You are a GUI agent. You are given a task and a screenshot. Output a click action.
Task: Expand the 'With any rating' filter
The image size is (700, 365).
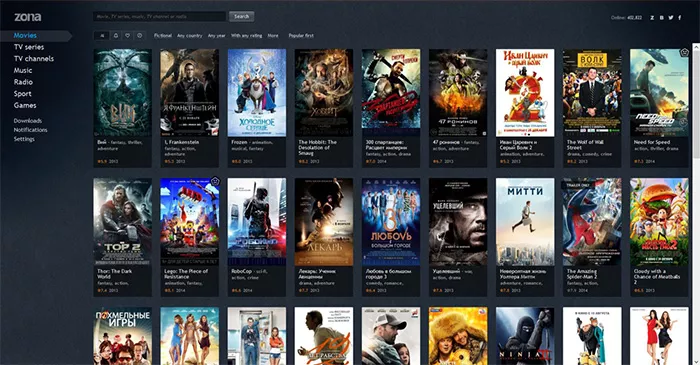246,36
